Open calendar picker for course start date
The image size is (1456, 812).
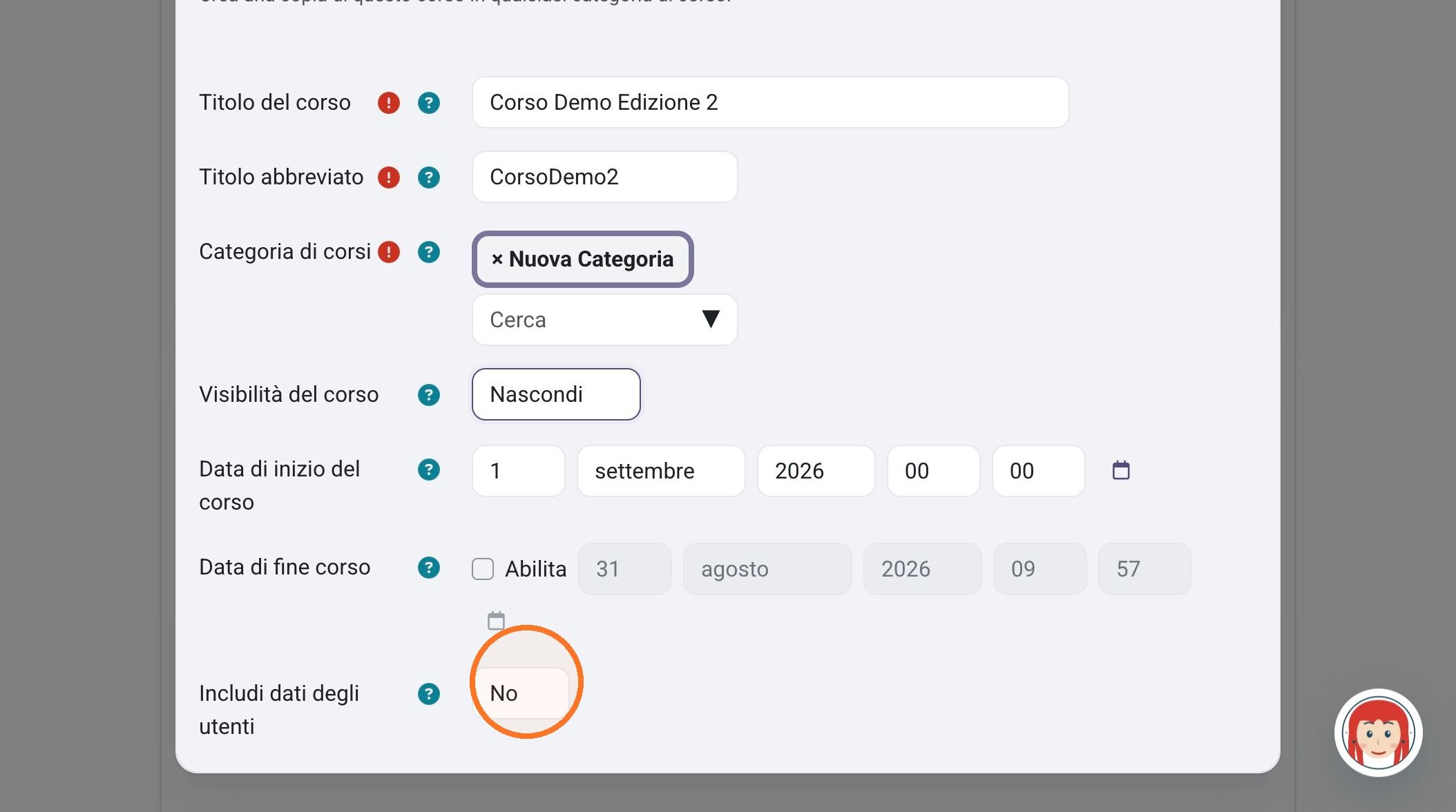click(x=1121, y=470)
